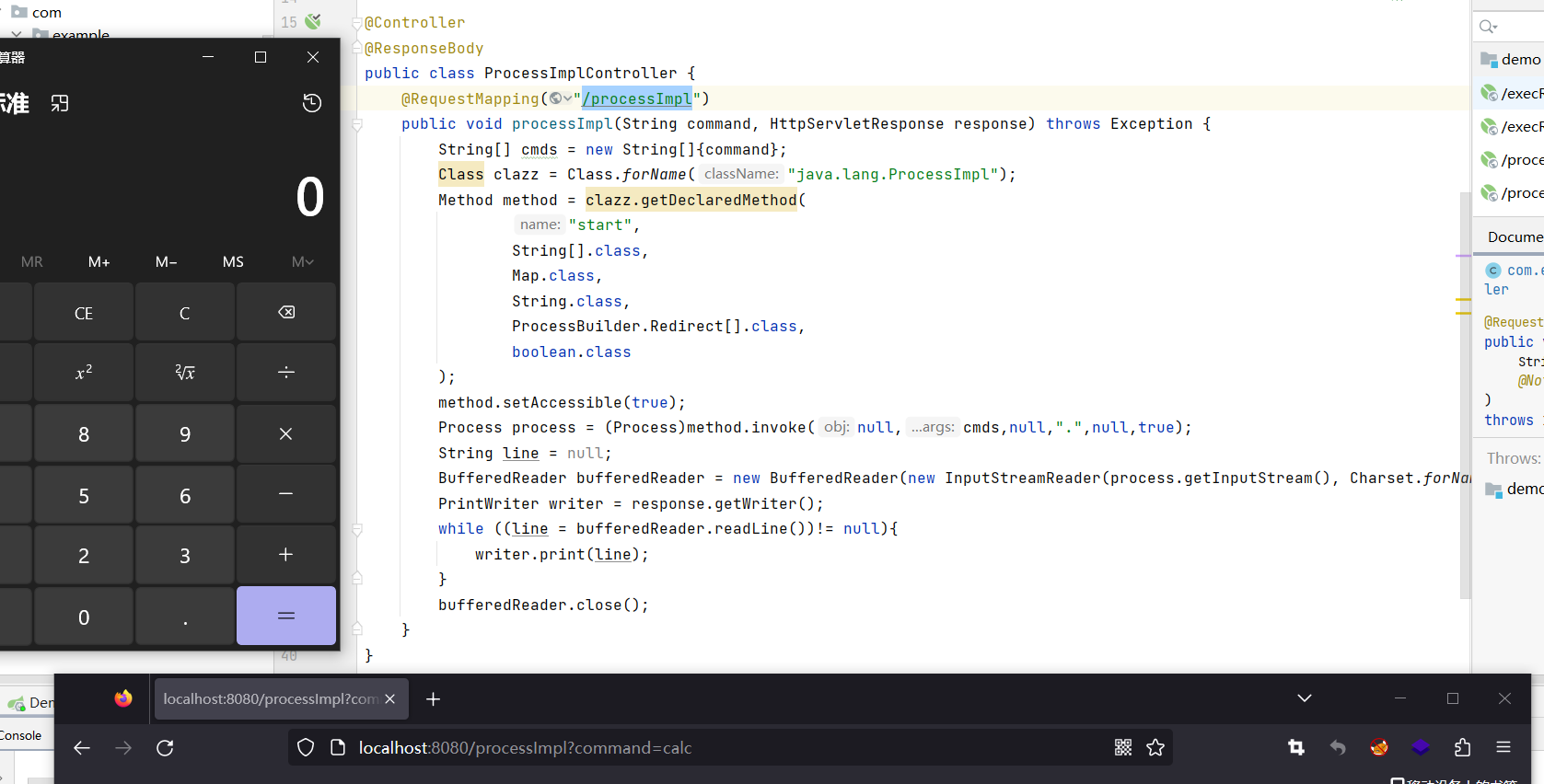Click the screenshot crop extension icon

pos(1296,748)
